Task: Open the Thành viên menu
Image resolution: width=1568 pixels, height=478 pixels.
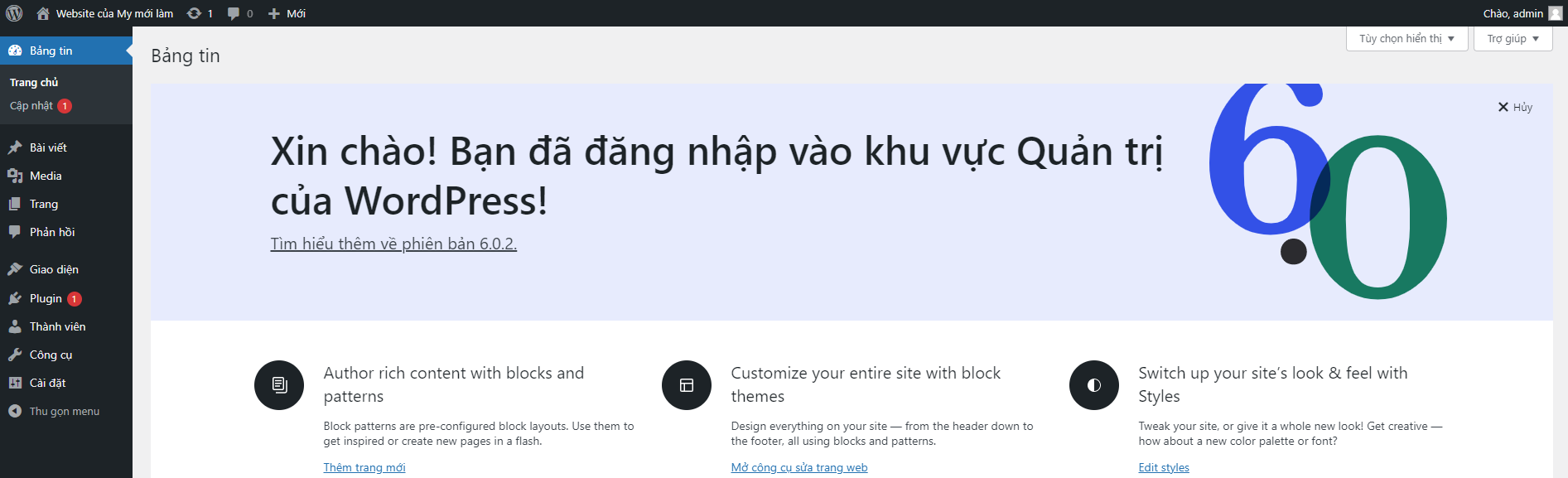Action: coord(57,326)
